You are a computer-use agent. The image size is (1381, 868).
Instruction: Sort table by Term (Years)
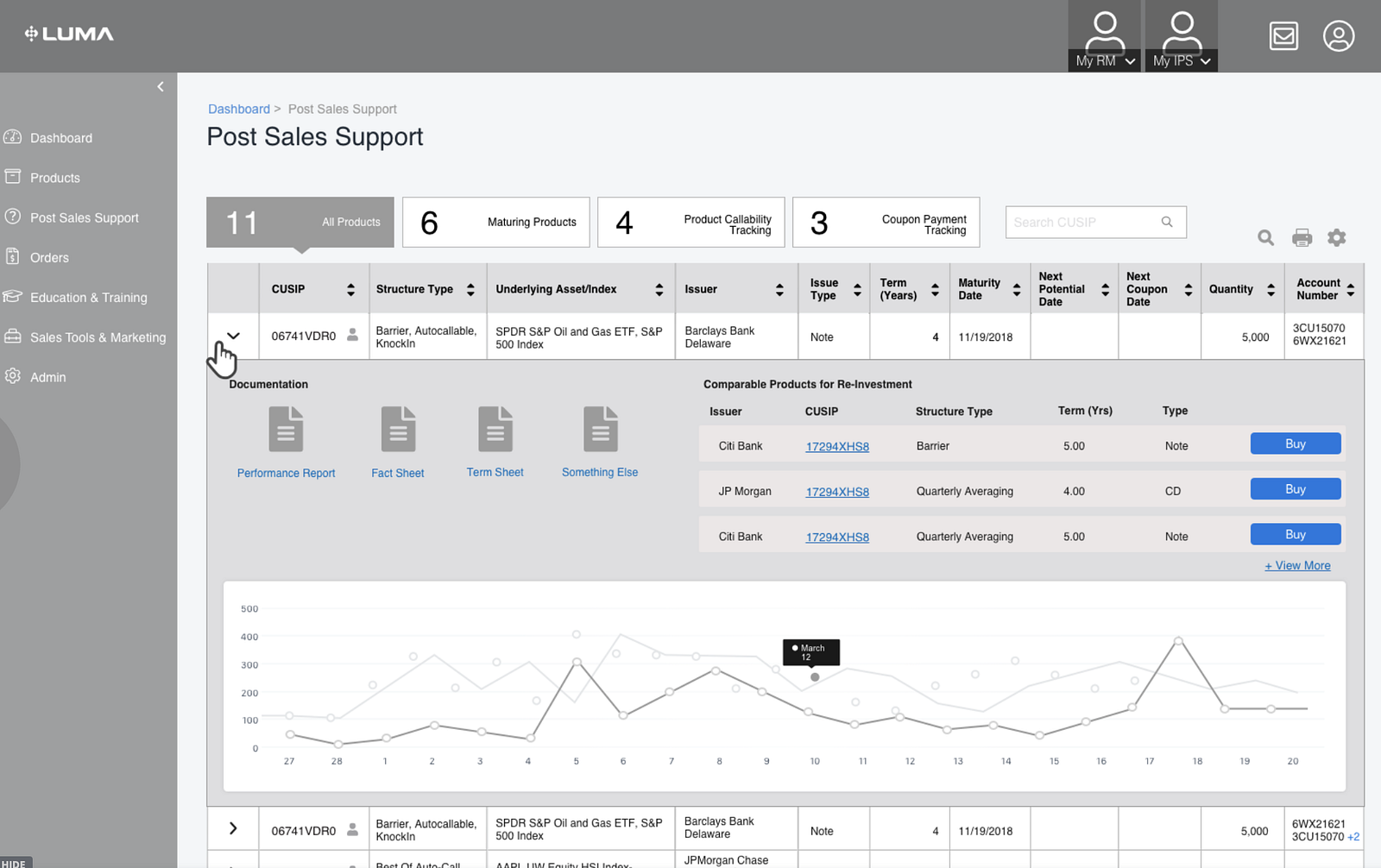pyautogui.click(x=935, y=289)
